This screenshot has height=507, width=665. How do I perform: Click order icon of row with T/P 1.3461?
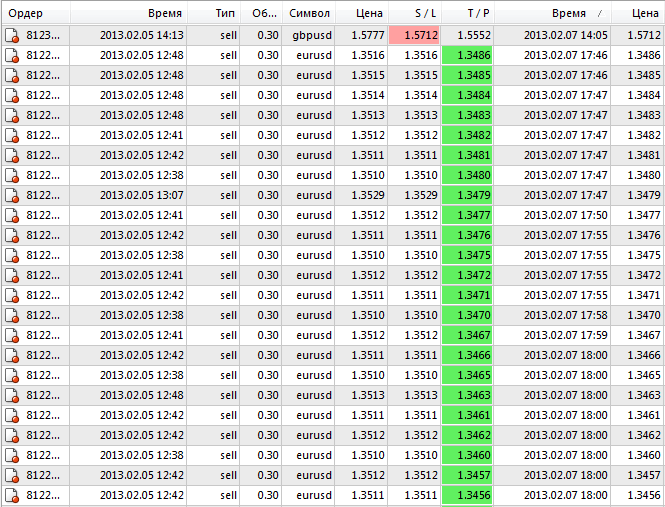point(12,415)
